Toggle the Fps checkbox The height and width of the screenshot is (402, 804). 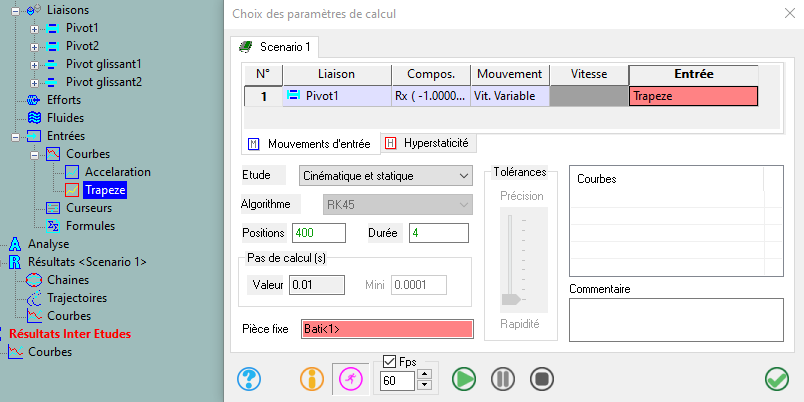coord(390,361)
